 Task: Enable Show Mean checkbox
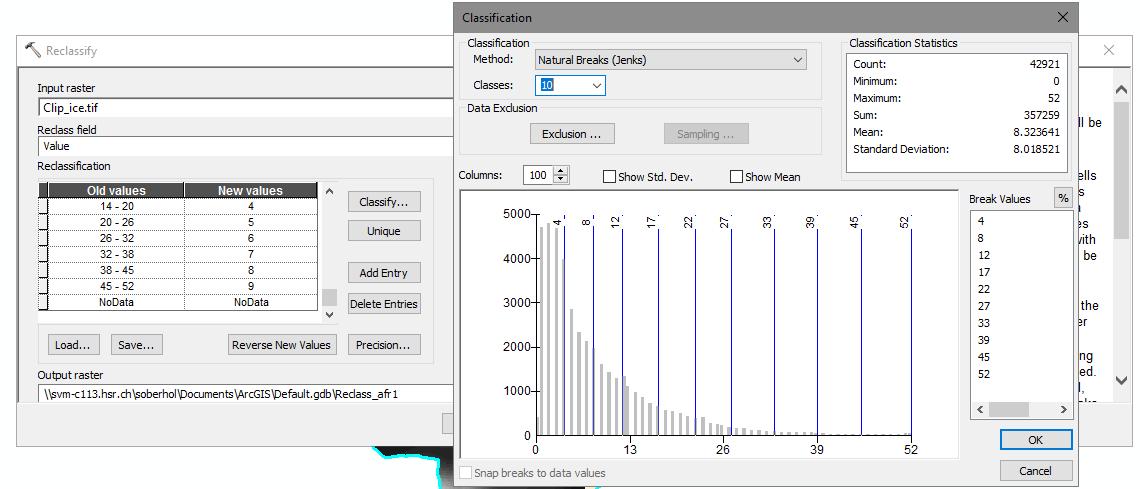(736, 177)
